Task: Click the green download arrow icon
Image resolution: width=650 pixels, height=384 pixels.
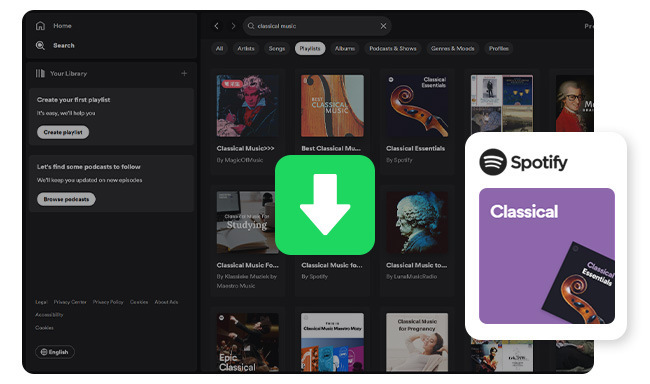Action: 325,205
